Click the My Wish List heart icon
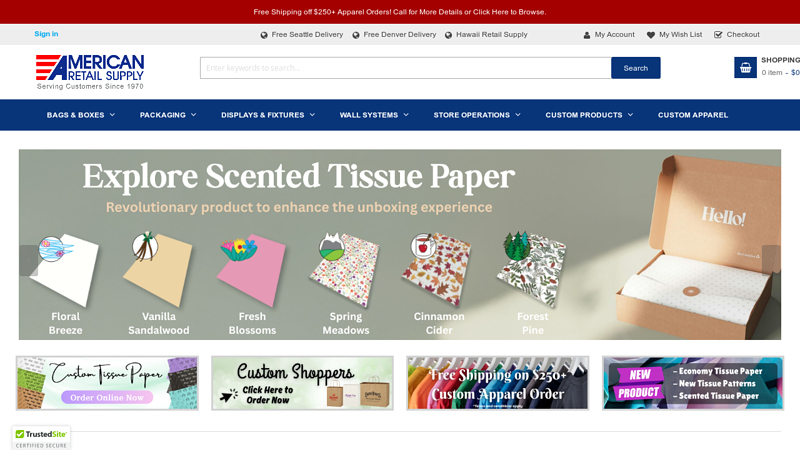 tap(651, 35)
